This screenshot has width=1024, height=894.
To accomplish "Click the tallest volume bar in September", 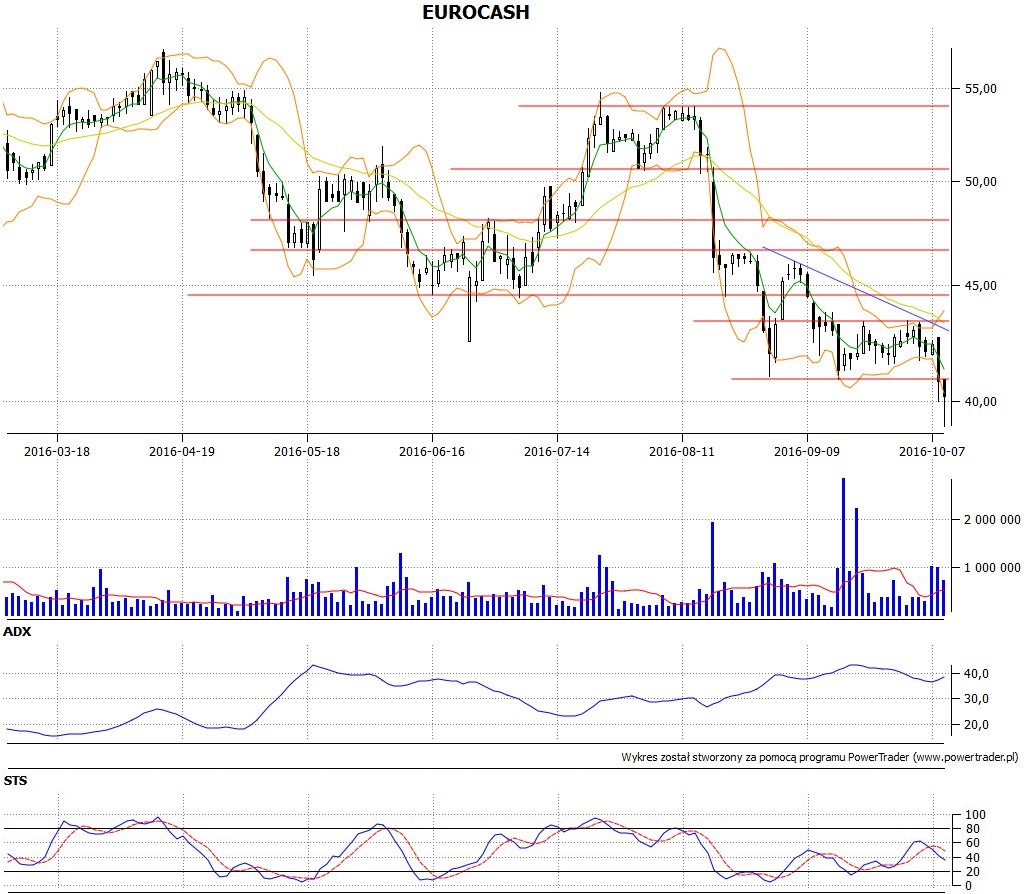I will pyautogui.click(x=843, y=547).
